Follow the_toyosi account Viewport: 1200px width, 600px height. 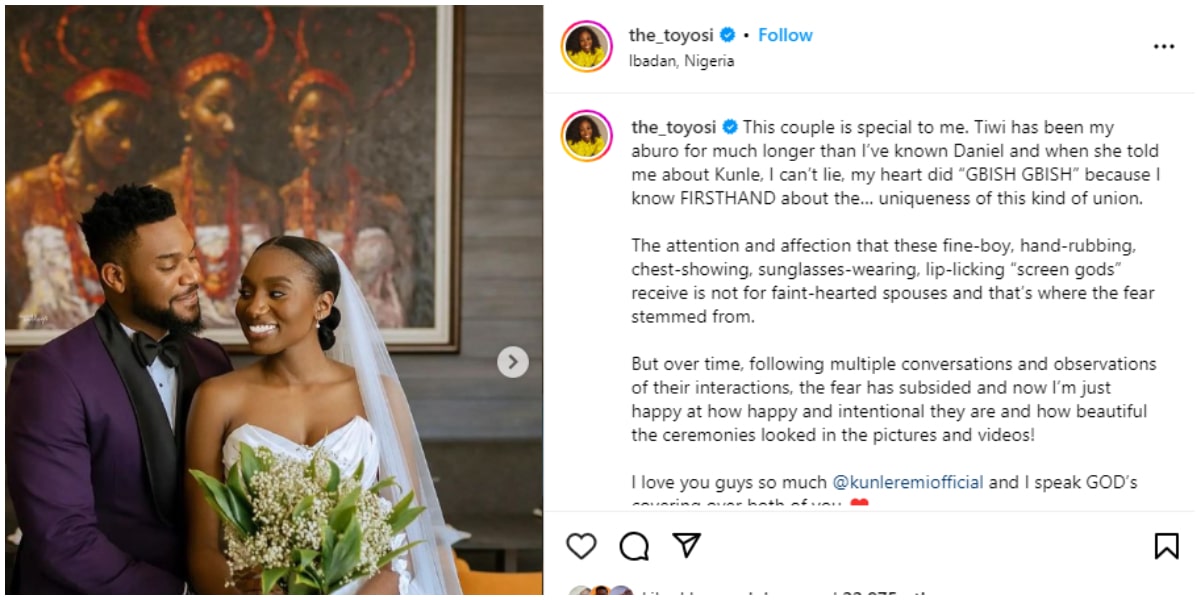[x=785, y=35]
